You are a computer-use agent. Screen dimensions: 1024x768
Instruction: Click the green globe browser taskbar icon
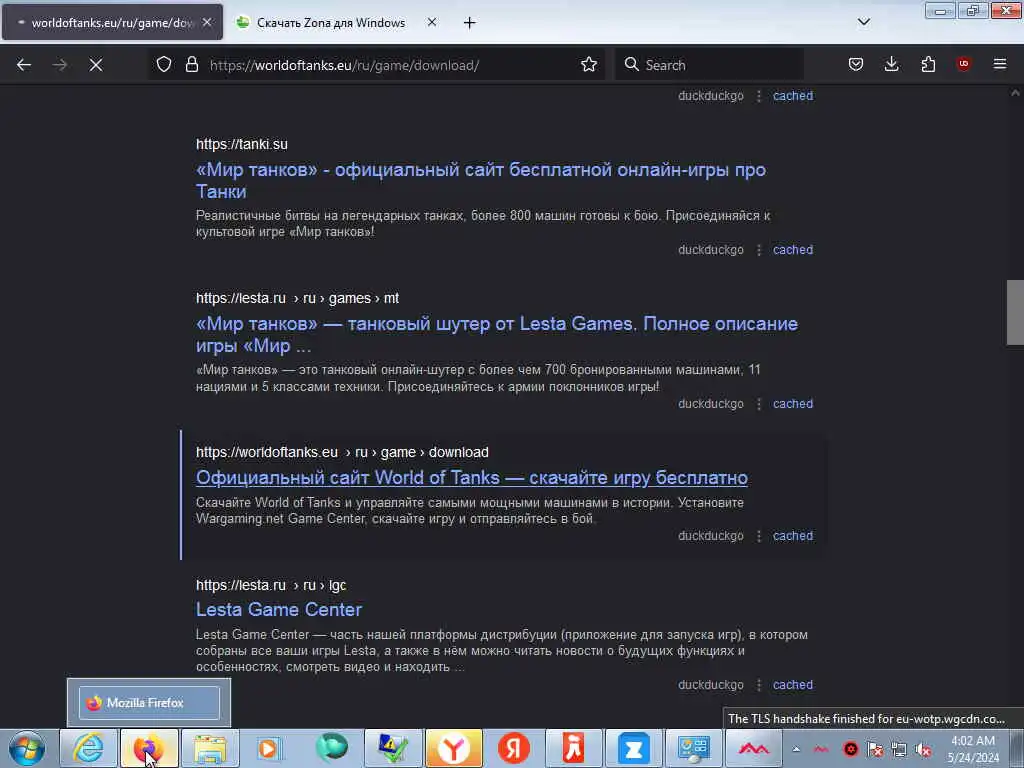[332, 748]
